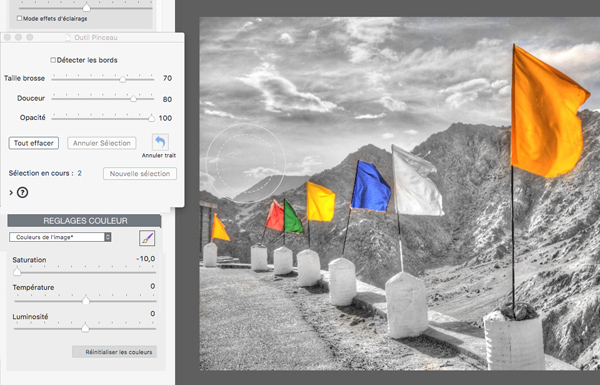Open the Couleurs de l'image dropdown
The image size is (600, 385).
click(x=60, y=237)
